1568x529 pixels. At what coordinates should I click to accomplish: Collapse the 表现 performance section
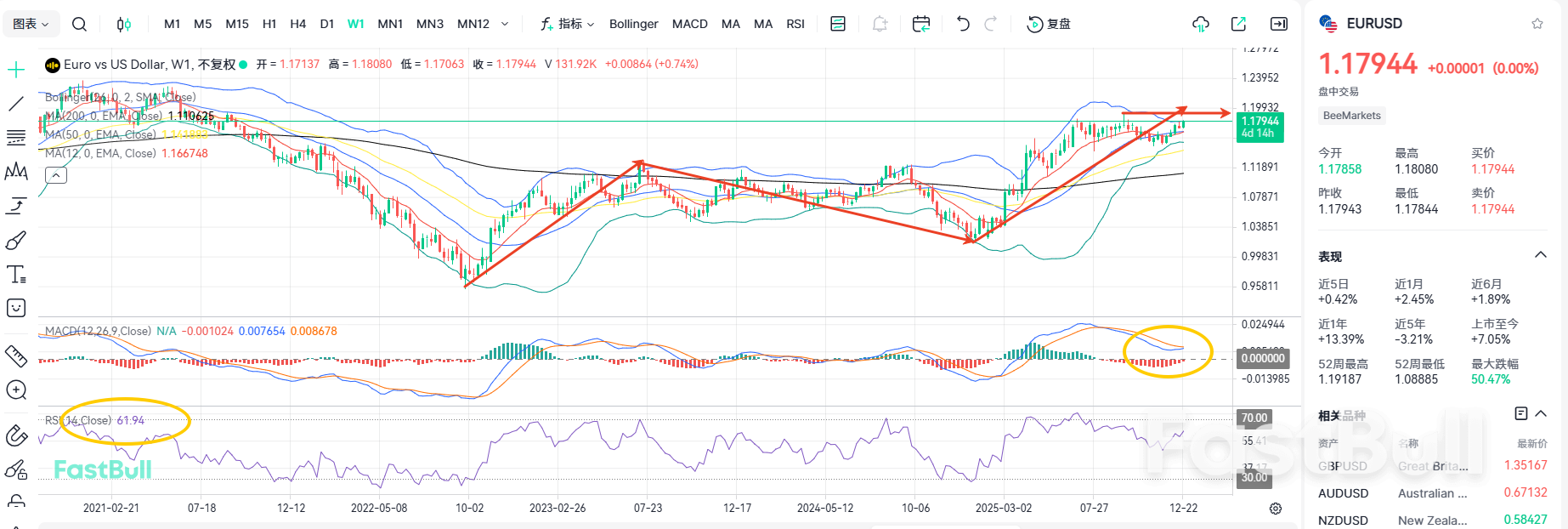pos(1540,255)
